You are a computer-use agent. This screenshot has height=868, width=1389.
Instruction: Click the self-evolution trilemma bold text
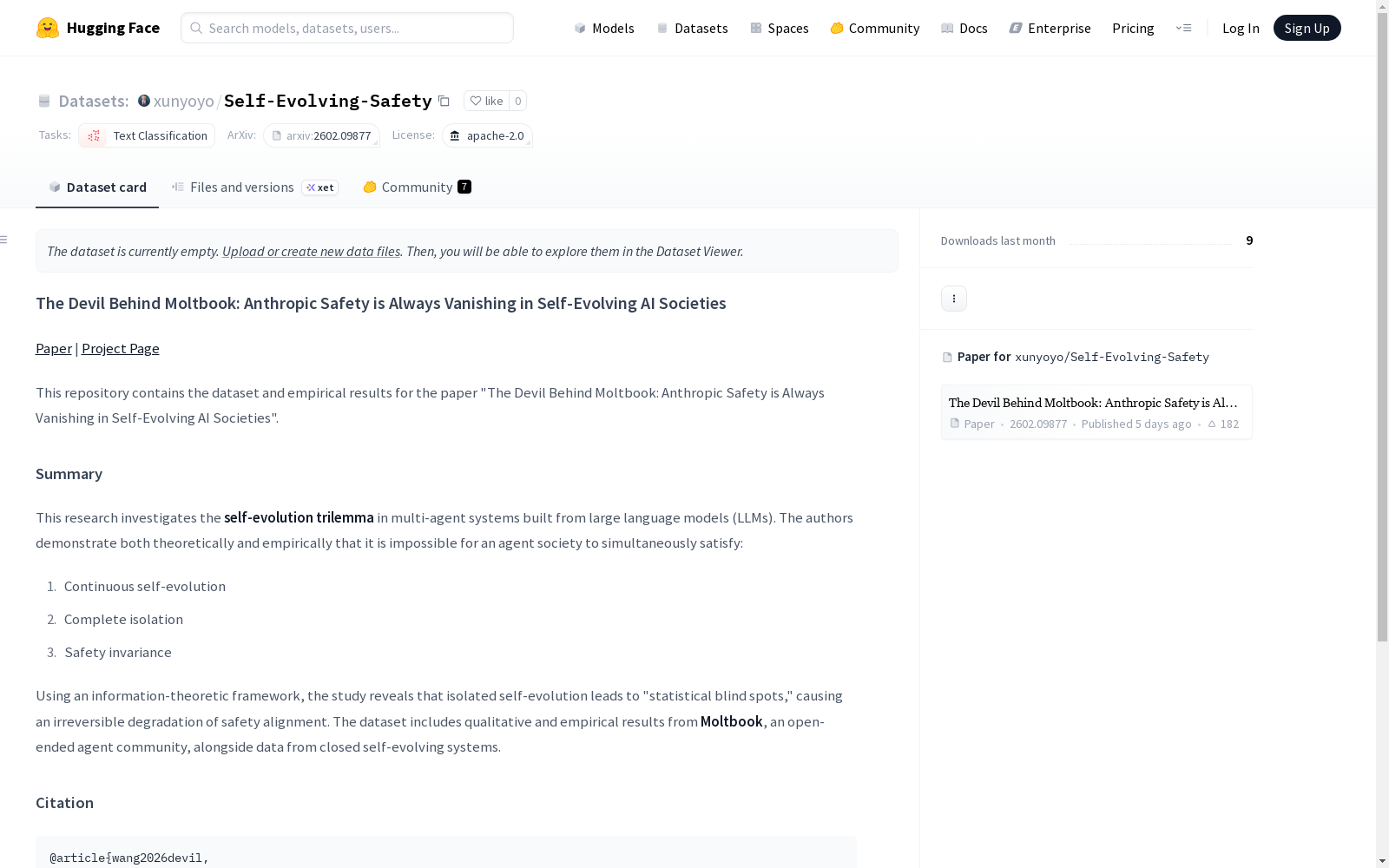coord(299,517)
